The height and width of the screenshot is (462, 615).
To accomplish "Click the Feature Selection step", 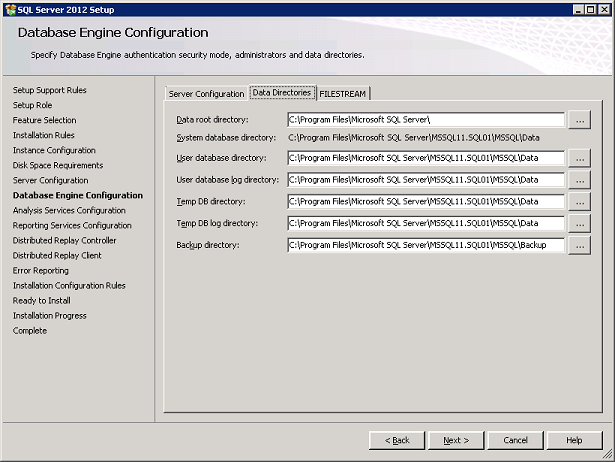I will [44, 120].
